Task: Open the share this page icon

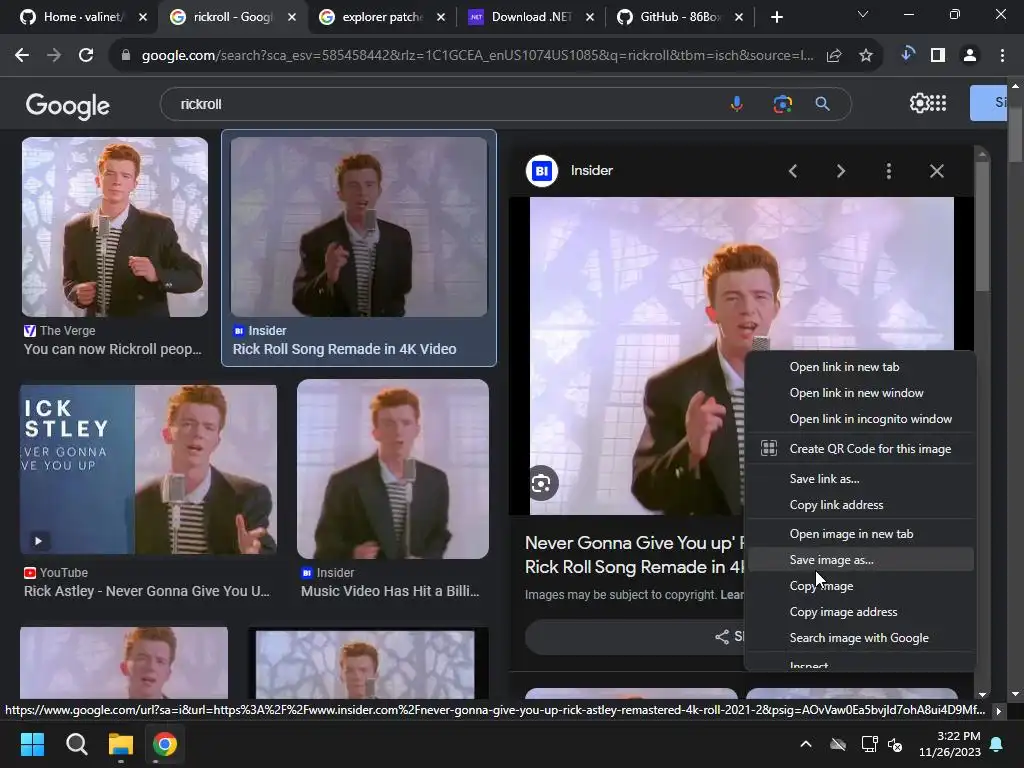Action: click(834, 56)
